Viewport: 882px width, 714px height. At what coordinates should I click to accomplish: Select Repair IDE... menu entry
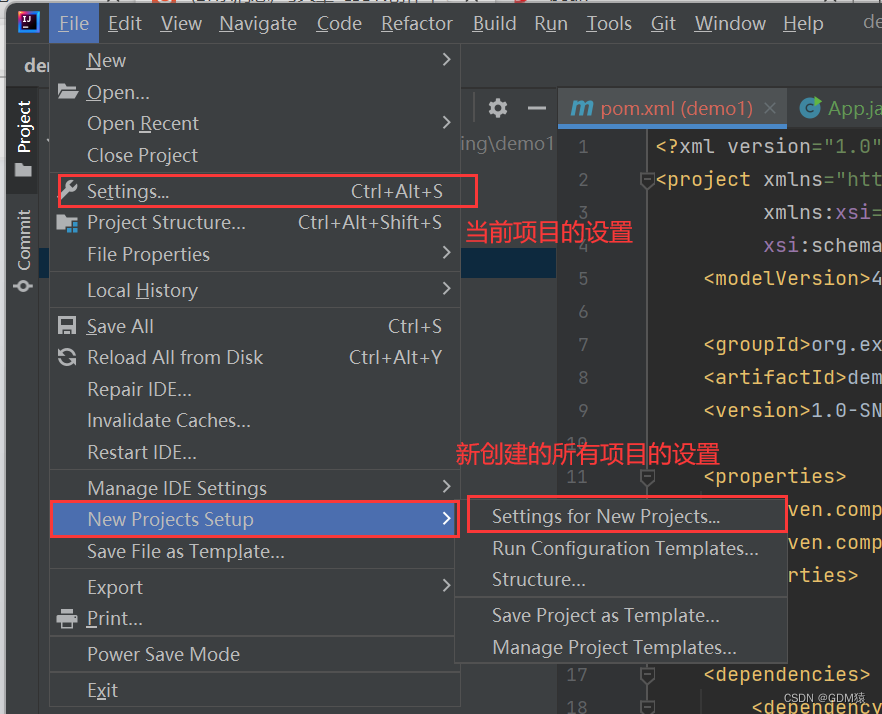(x=255, y=389)
